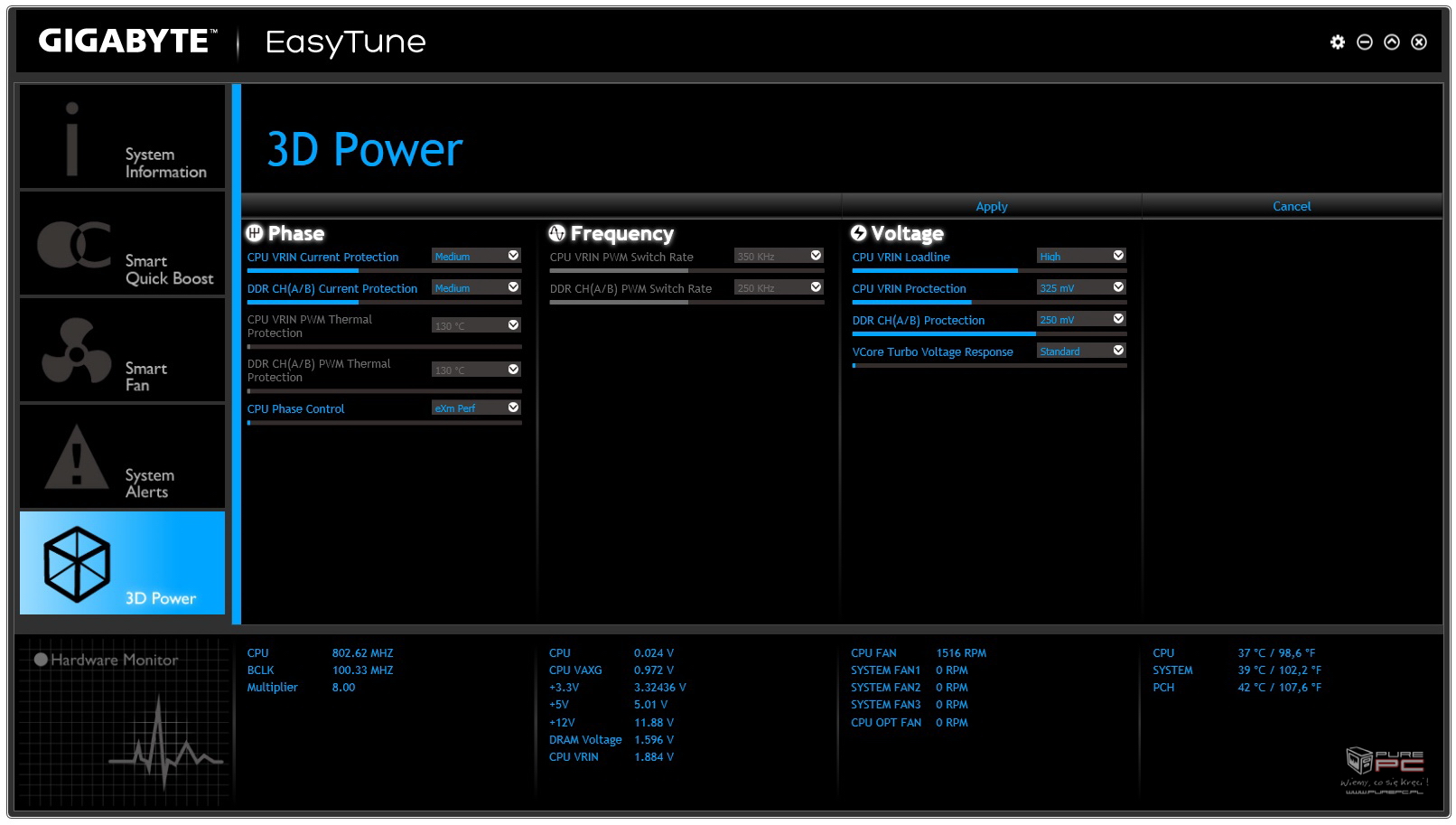Image resolution: width=1456 pixels, height=825 pixels.
Task: Click the Phase section icon
Action: pos(255,233)
